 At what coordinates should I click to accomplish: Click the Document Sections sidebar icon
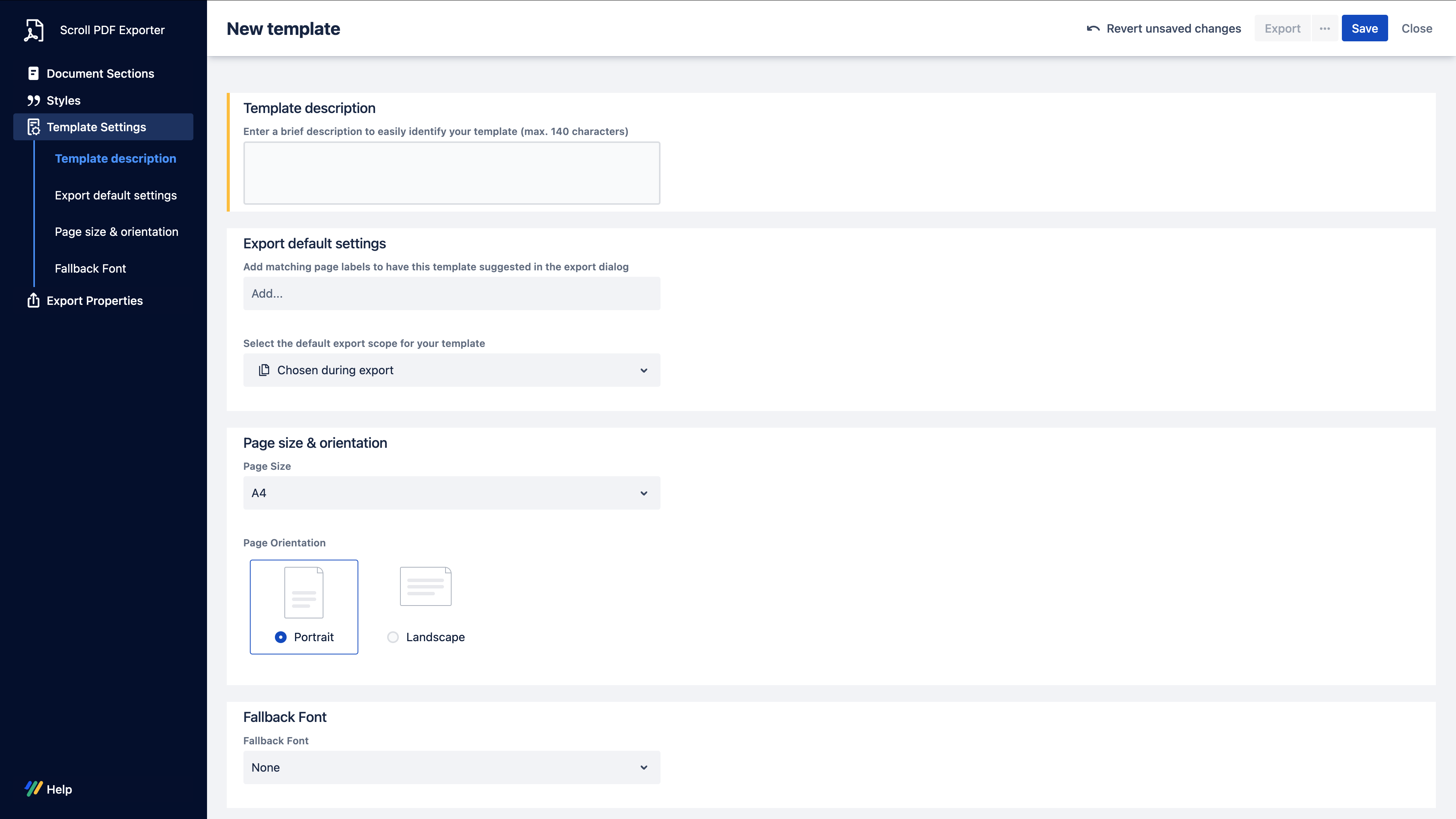33,74
